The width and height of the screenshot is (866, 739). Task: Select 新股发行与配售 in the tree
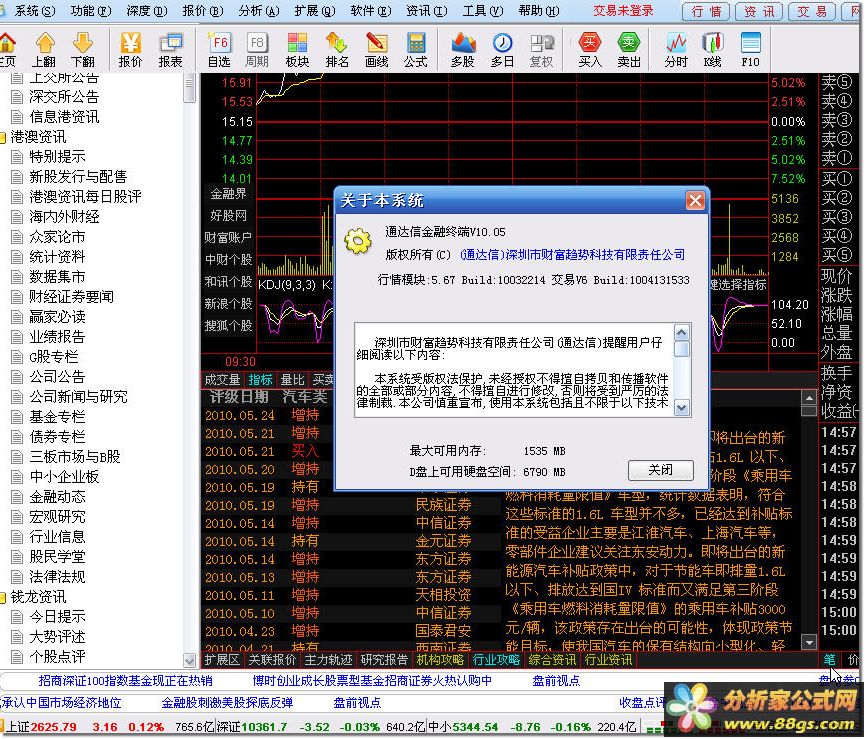click(78, 177)
